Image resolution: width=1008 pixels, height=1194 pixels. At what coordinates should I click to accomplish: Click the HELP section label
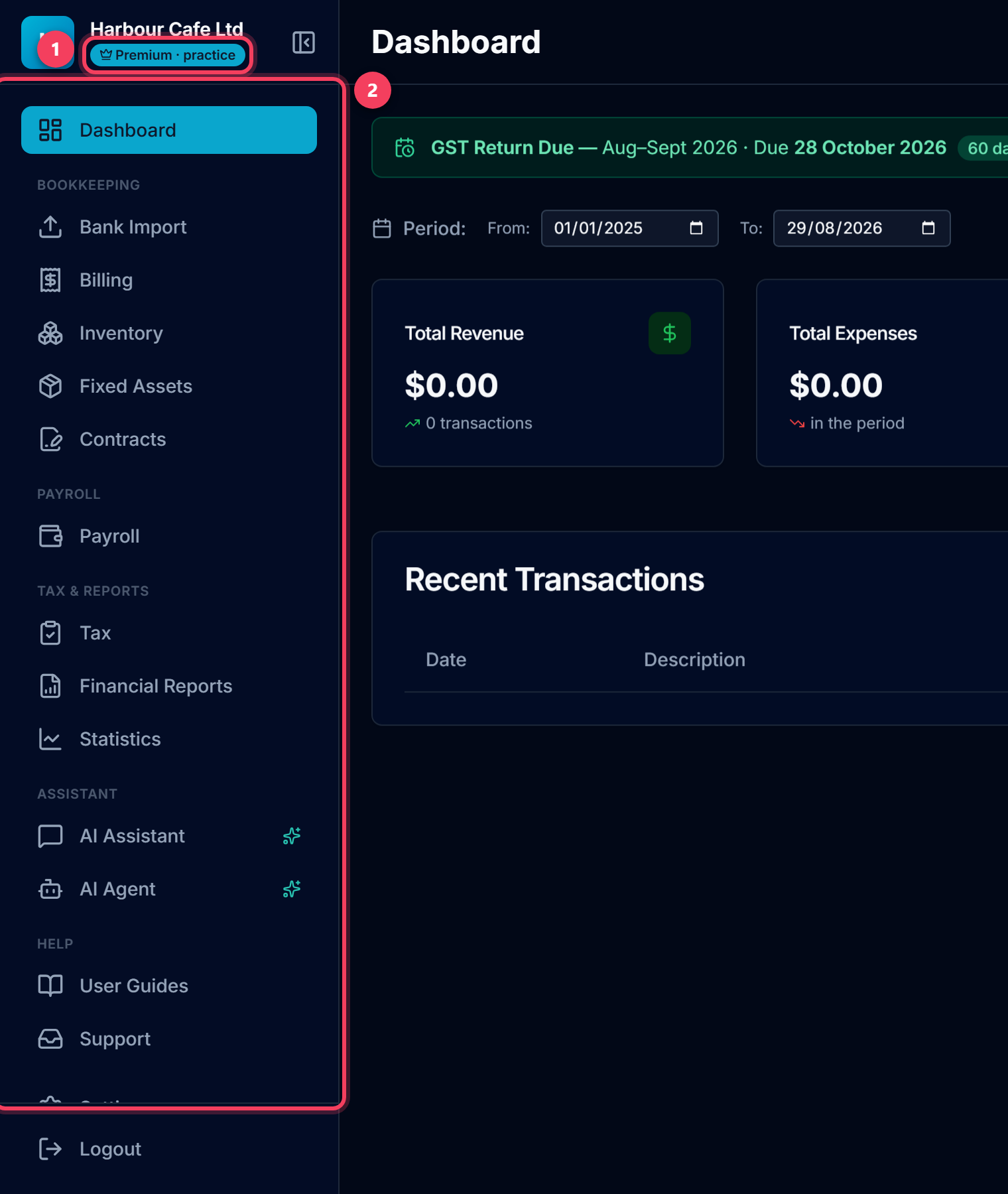[55, 944]
